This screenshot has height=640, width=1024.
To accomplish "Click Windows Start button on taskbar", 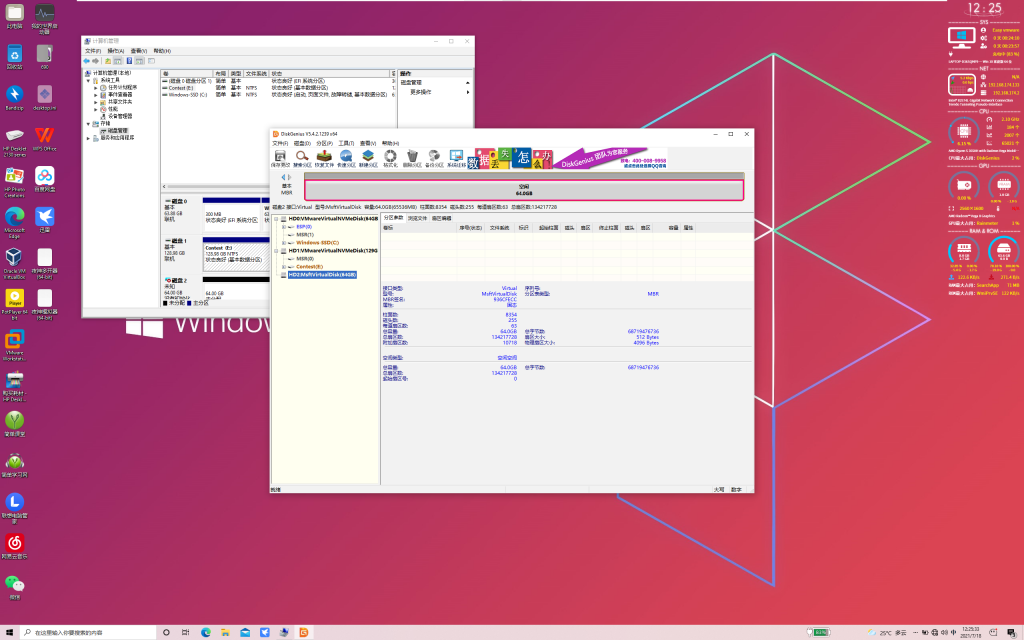I will click(9, 632).
